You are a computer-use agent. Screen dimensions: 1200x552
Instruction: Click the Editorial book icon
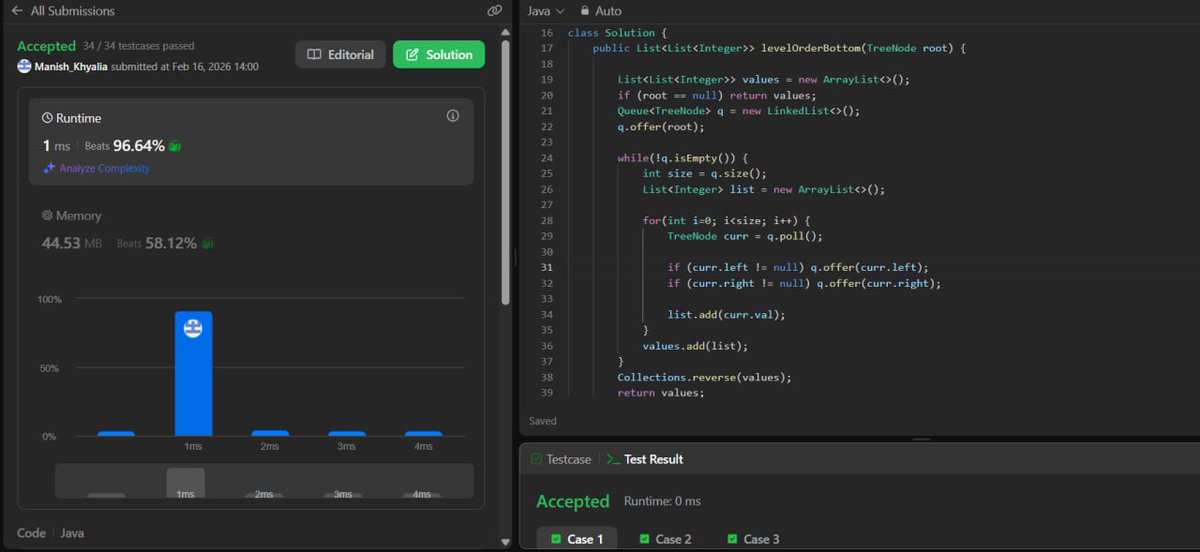pos(314,55)
